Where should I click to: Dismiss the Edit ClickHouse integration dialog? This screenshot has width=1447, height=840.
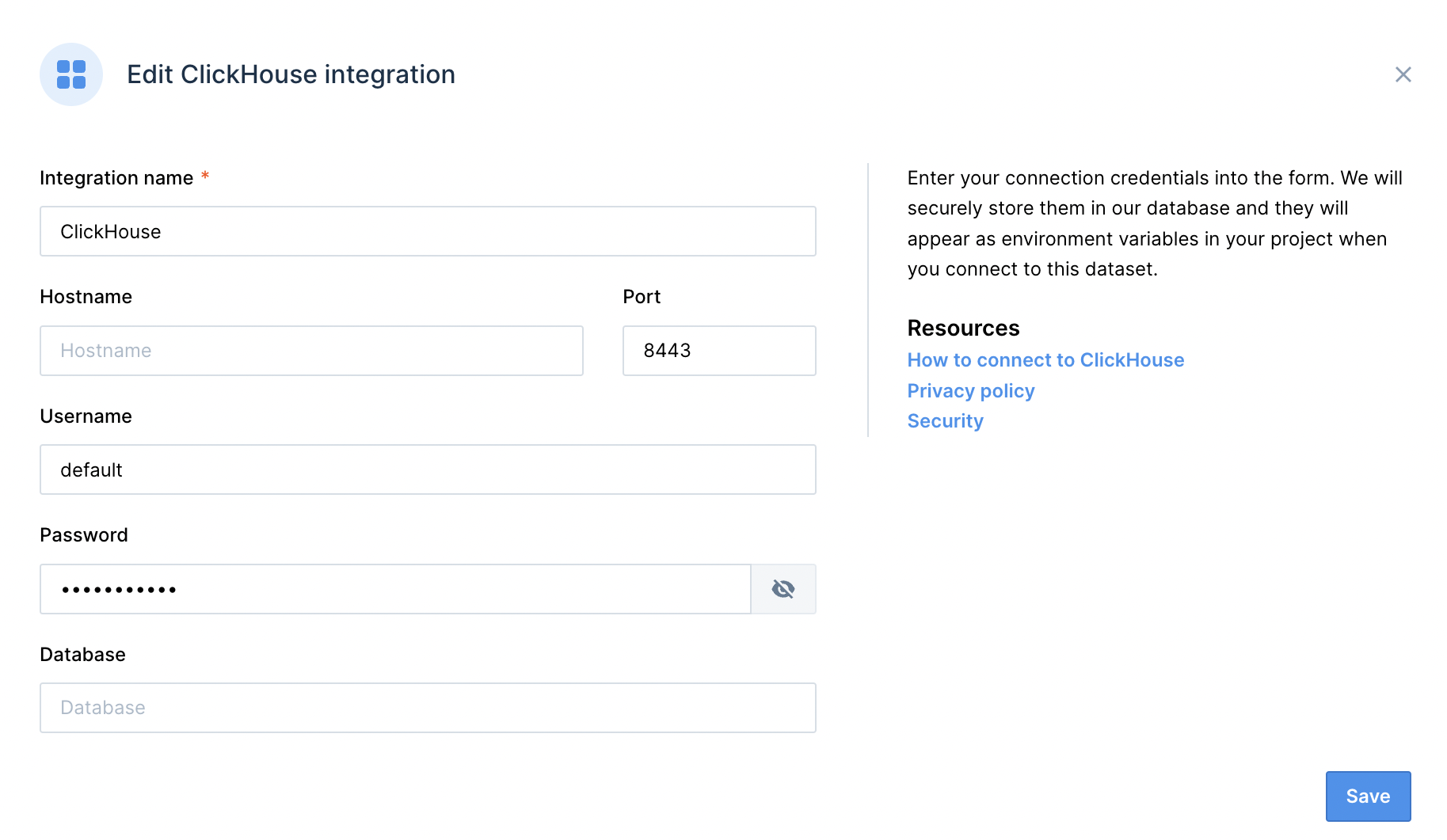tap(1403, 74)
